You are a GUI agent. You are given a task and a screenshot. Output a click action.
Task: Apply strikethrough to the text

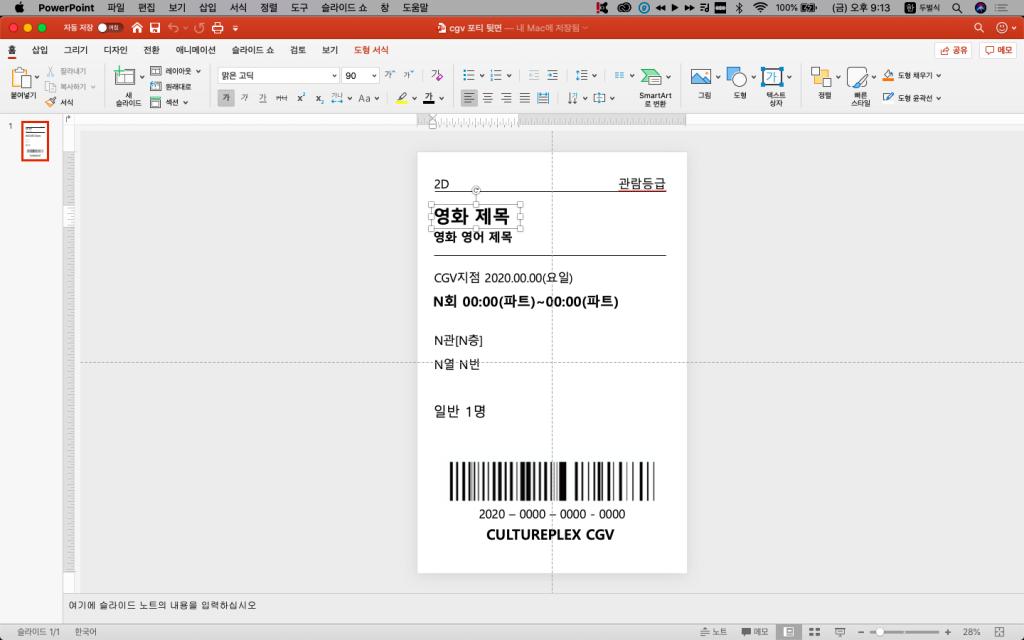point(281,98)
